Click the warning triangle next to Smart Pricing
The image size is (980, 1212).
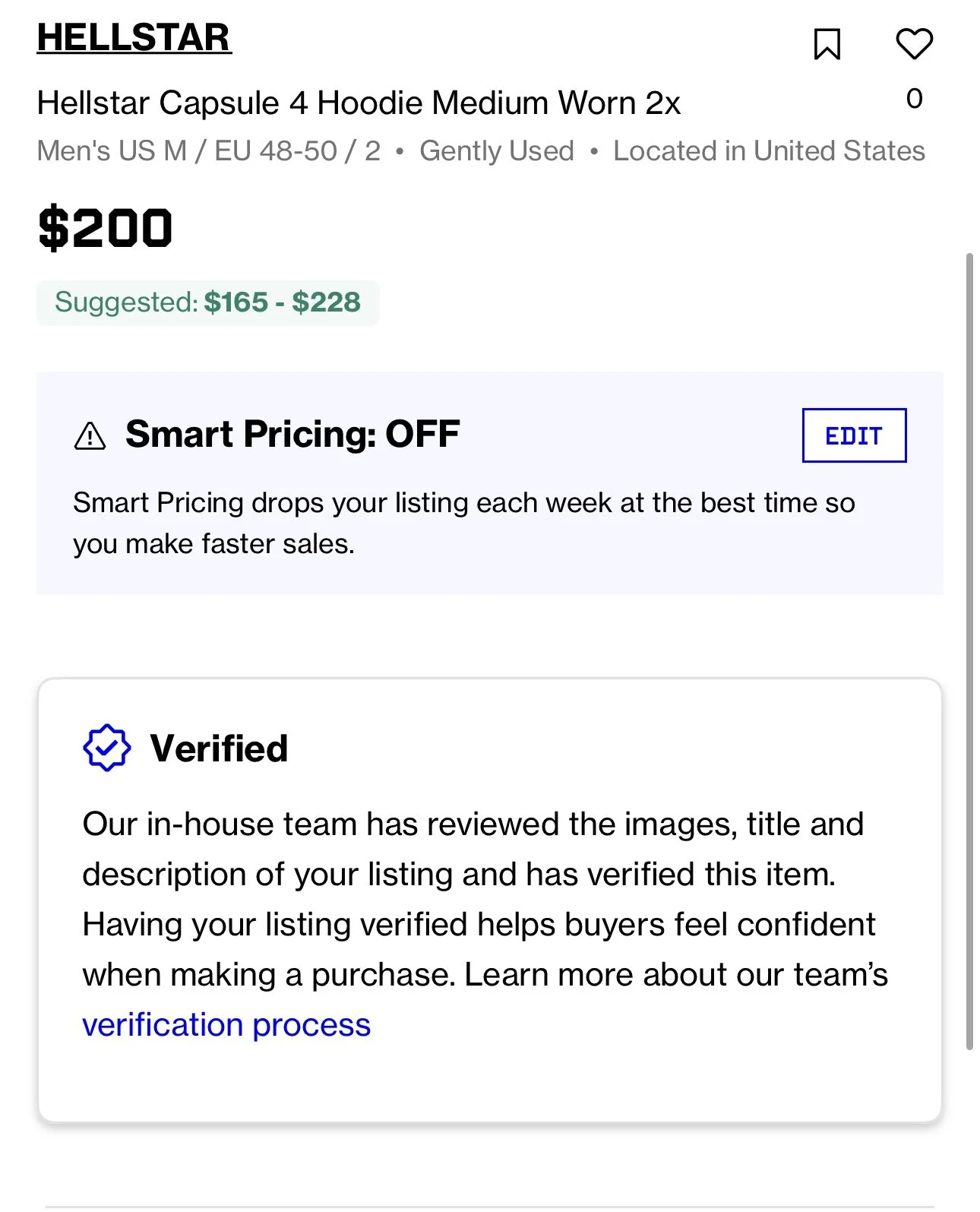(90, 436)
